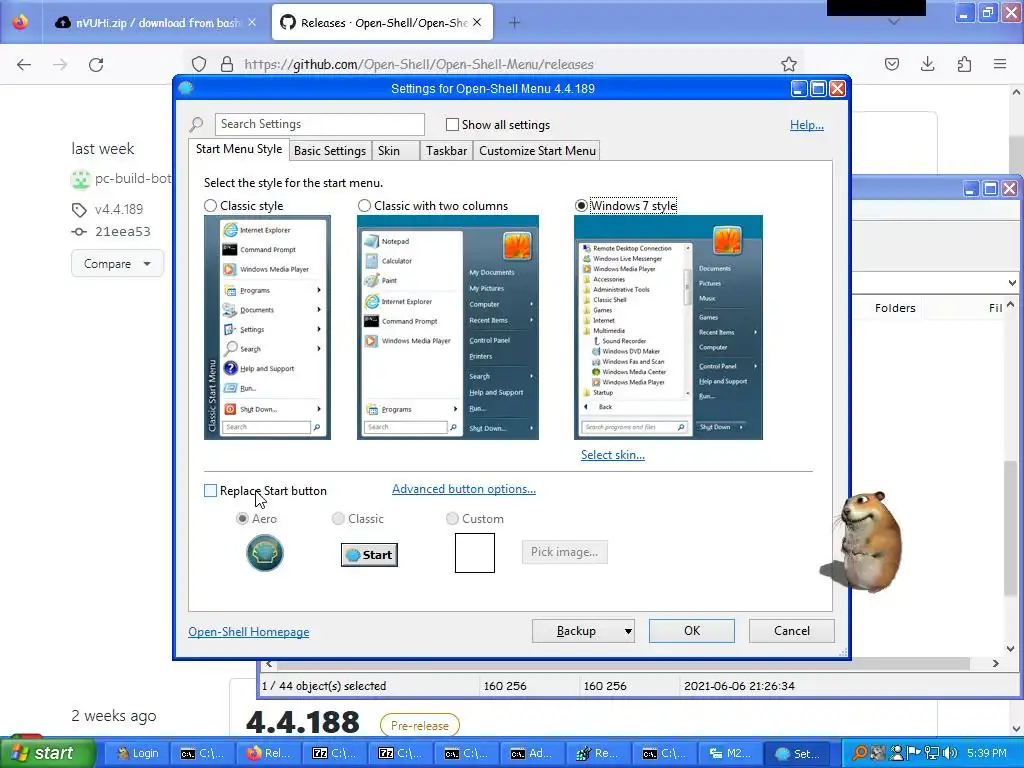
Task: Click the Windows 7 style preview thumbnail
Action: tap(668, 327)
